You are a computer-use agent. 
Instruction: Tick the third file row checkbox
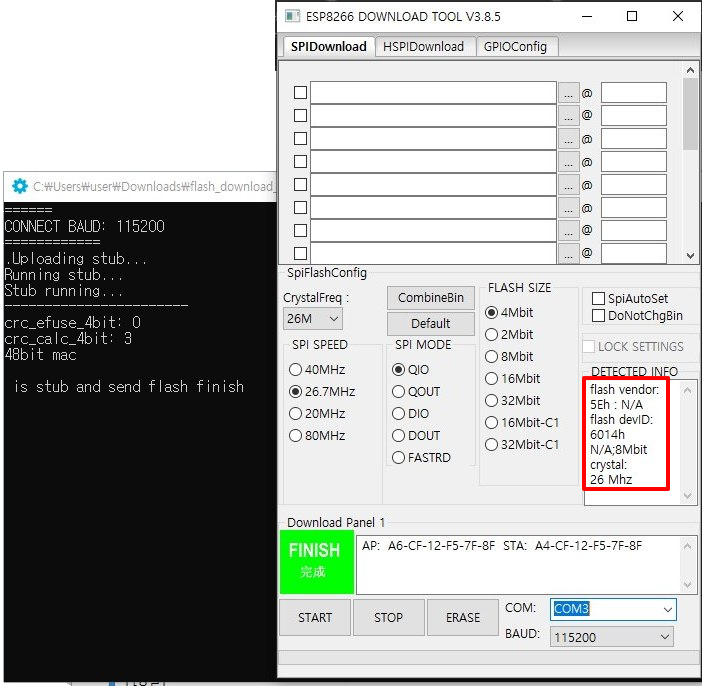pyautogui.click(x=300, y=138)
